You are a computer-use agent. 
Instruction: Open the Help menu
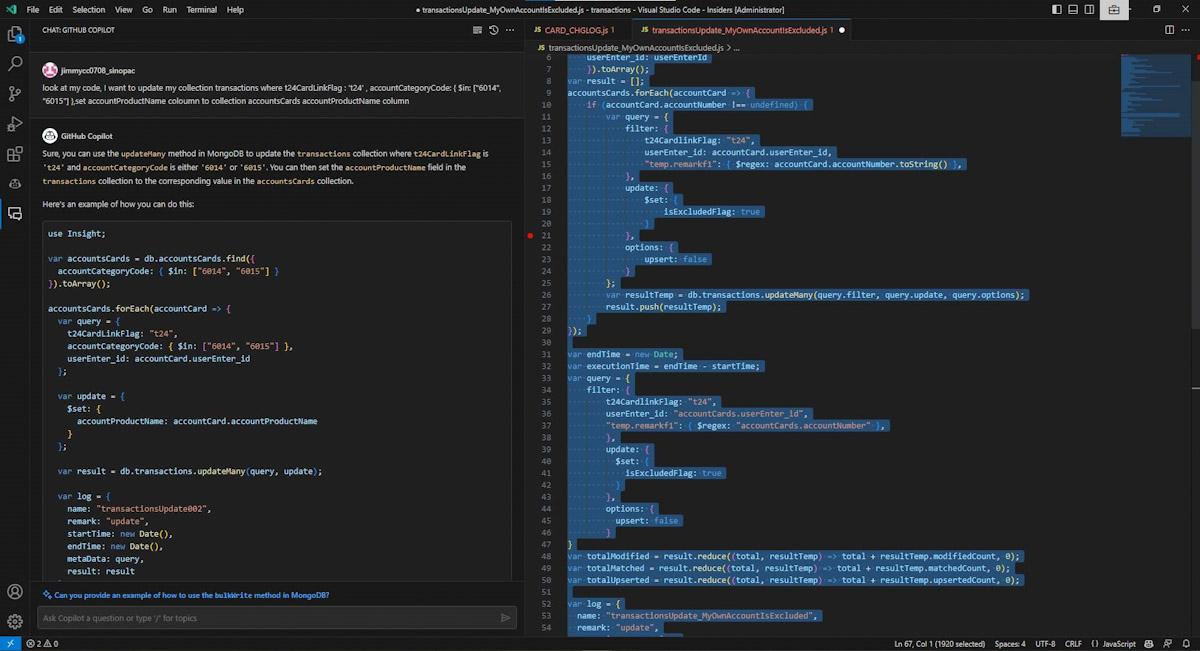235,9
